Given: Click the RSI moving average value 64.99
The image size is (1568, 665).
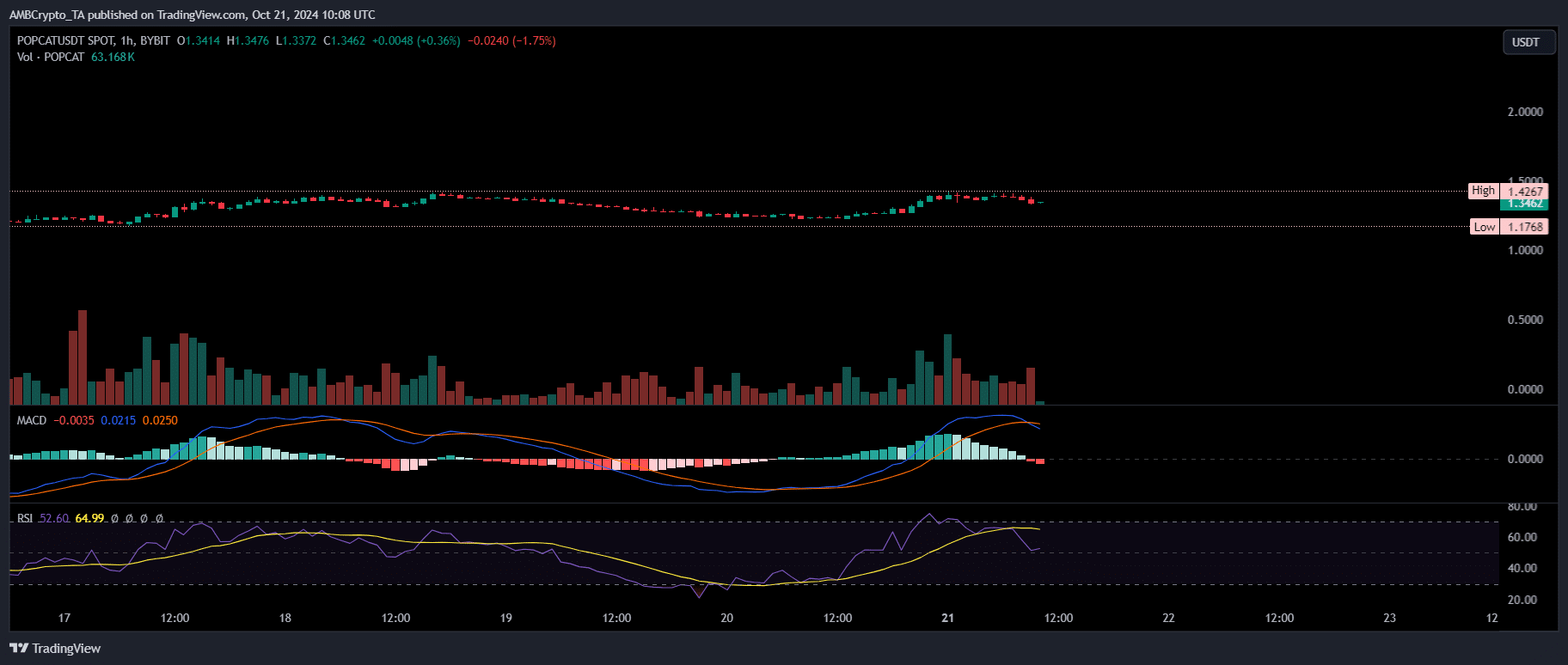Looking at the screenshot, I should click(x=89, y=518).
